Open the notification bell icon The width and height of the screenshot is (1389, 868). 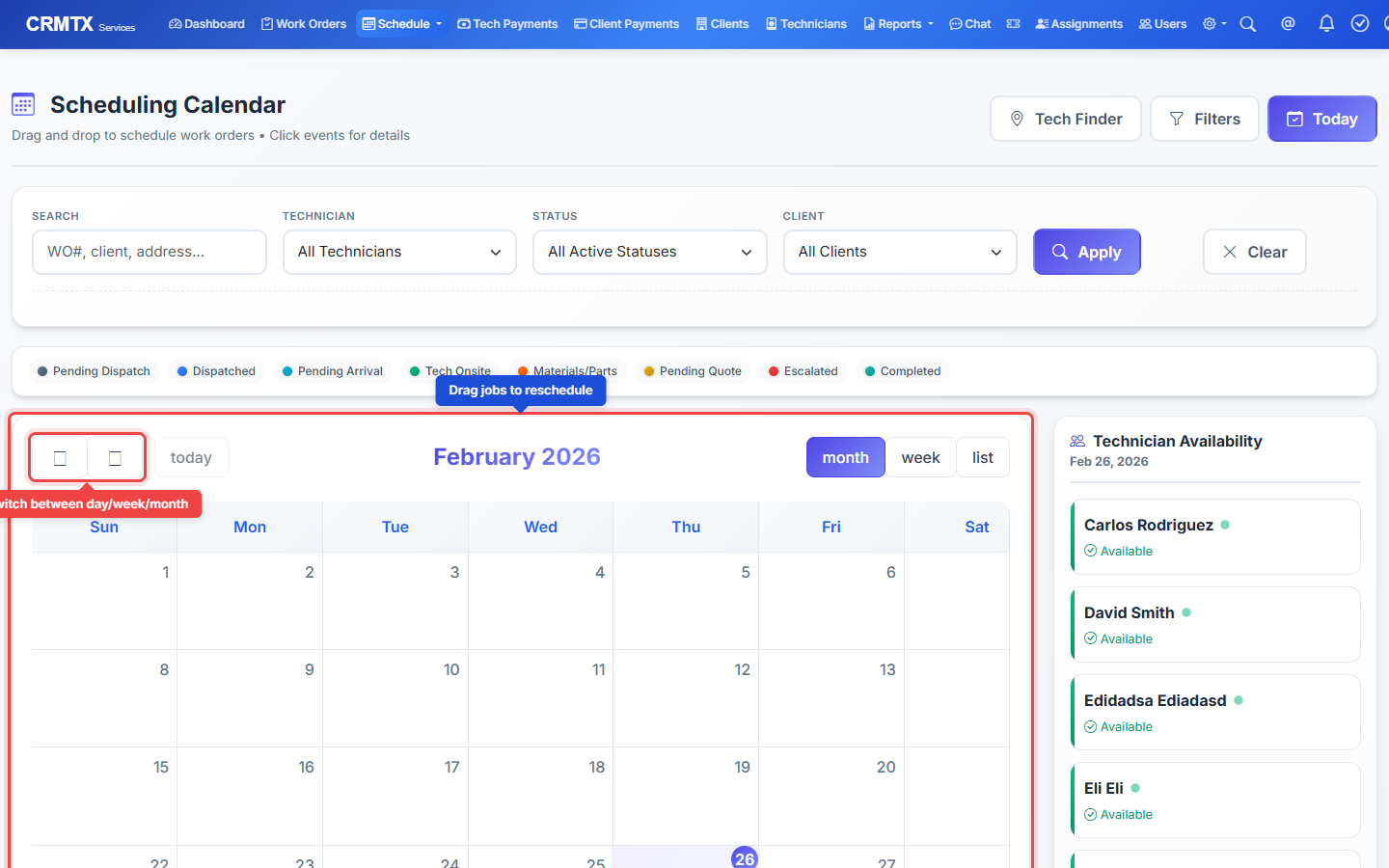click(1326, 23)
